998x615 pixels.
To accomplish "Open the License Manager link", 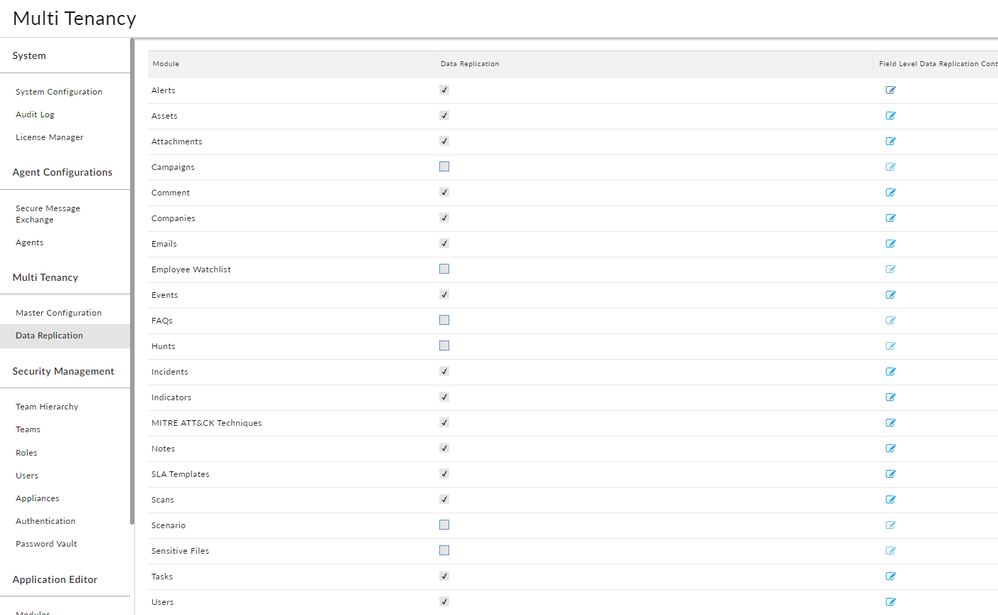I will point(49,137).
